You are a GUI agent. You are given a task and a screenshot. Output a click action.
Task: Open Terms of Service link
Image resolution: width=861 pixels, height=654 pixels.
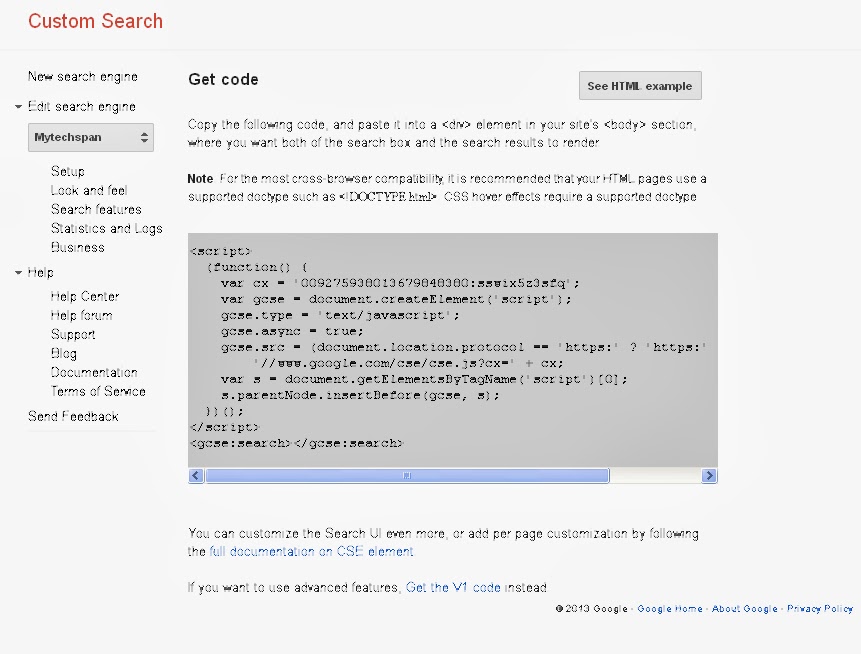98,392
